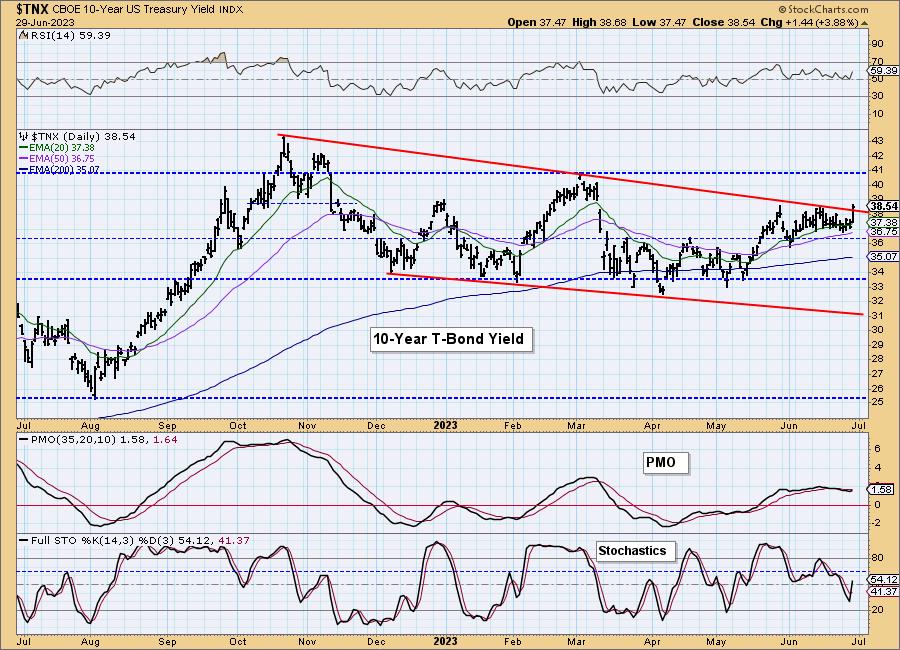Click the bold 38.54 last-price tag on the right axis
This screenshot has width=900, height=650.
[x=883, y=206]
